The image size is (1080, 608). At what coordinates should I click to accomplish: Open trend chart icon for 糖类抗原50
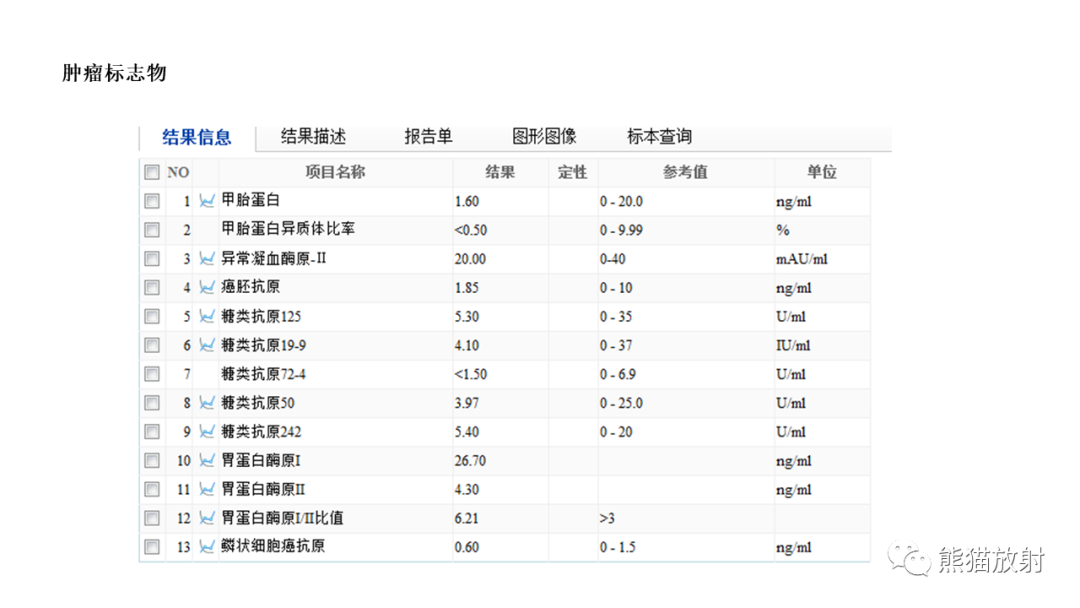[x=207, y=403]
